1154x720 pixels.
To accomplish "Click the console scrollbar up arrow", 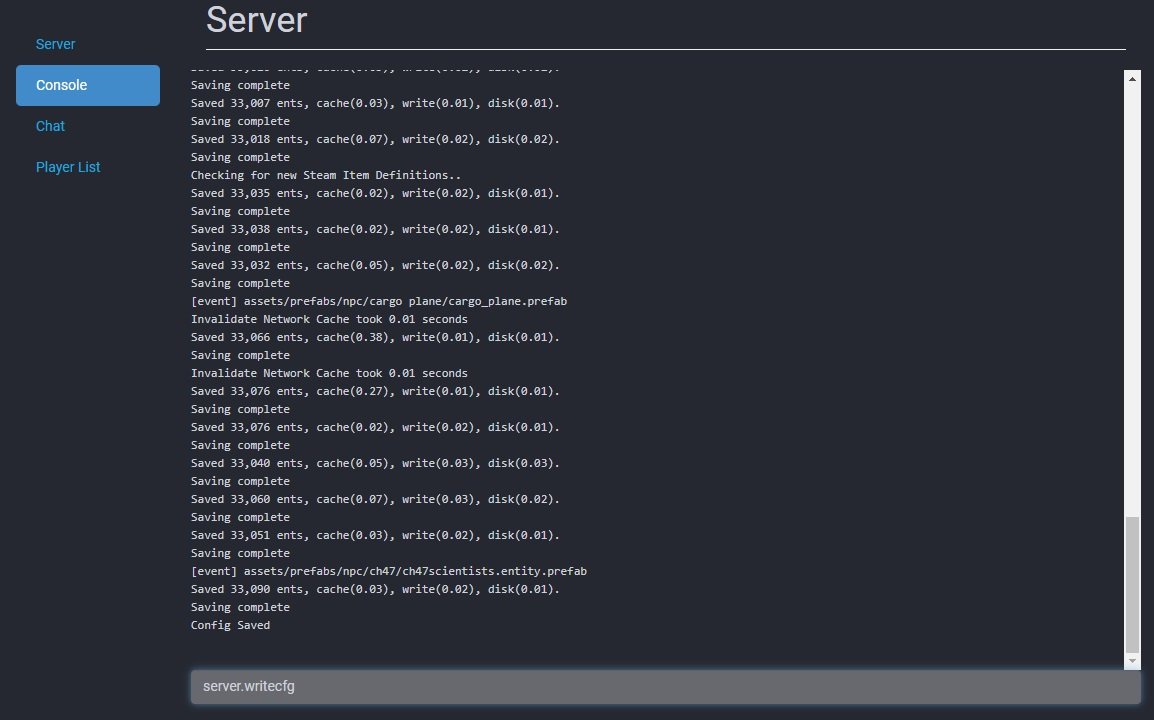I will coord(1132,78).
